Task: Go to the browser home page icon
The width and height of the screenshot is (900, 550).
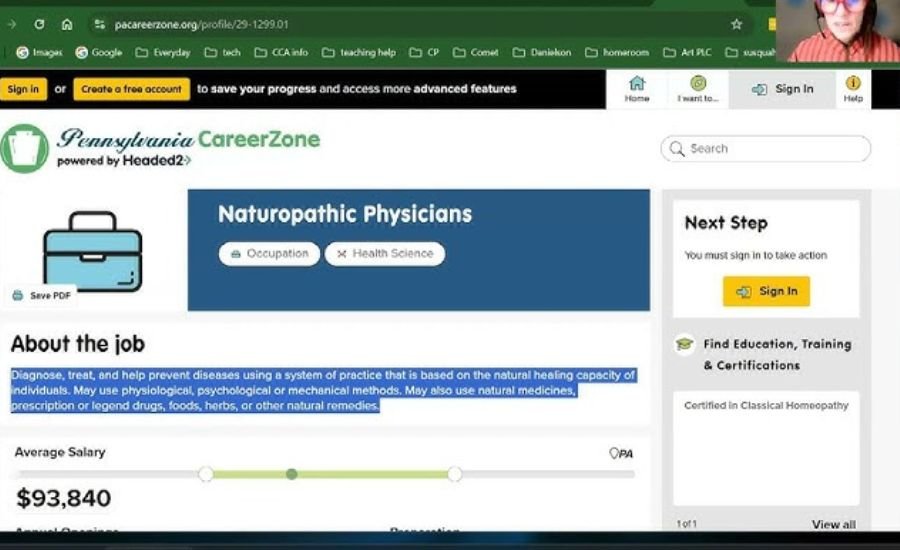Action: point(67,24)
